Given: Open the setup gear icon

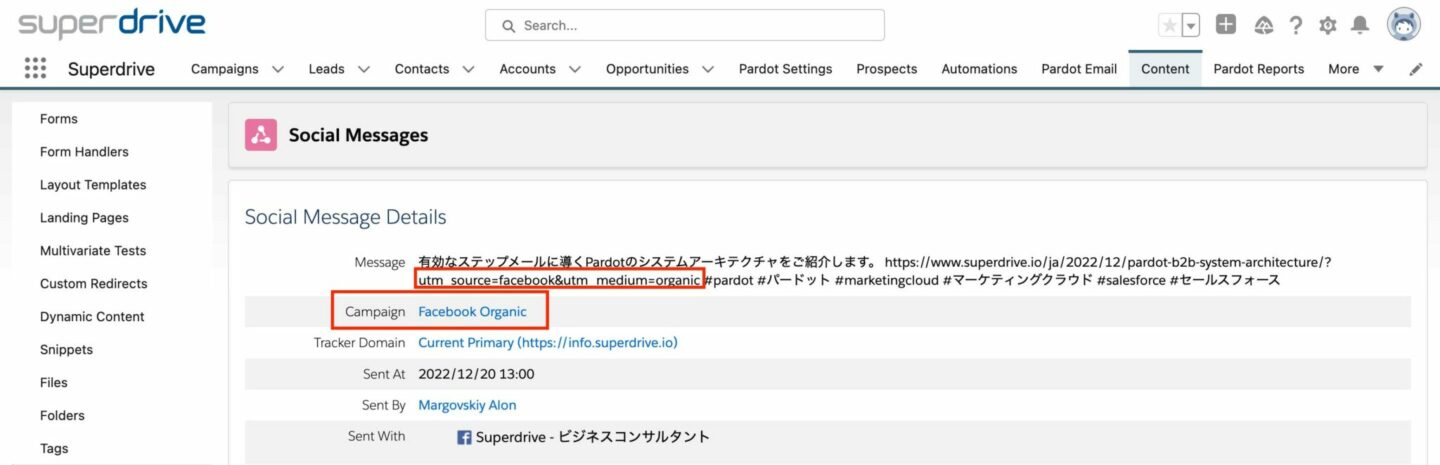Looking at the screenshot, I should (1328, 26).
